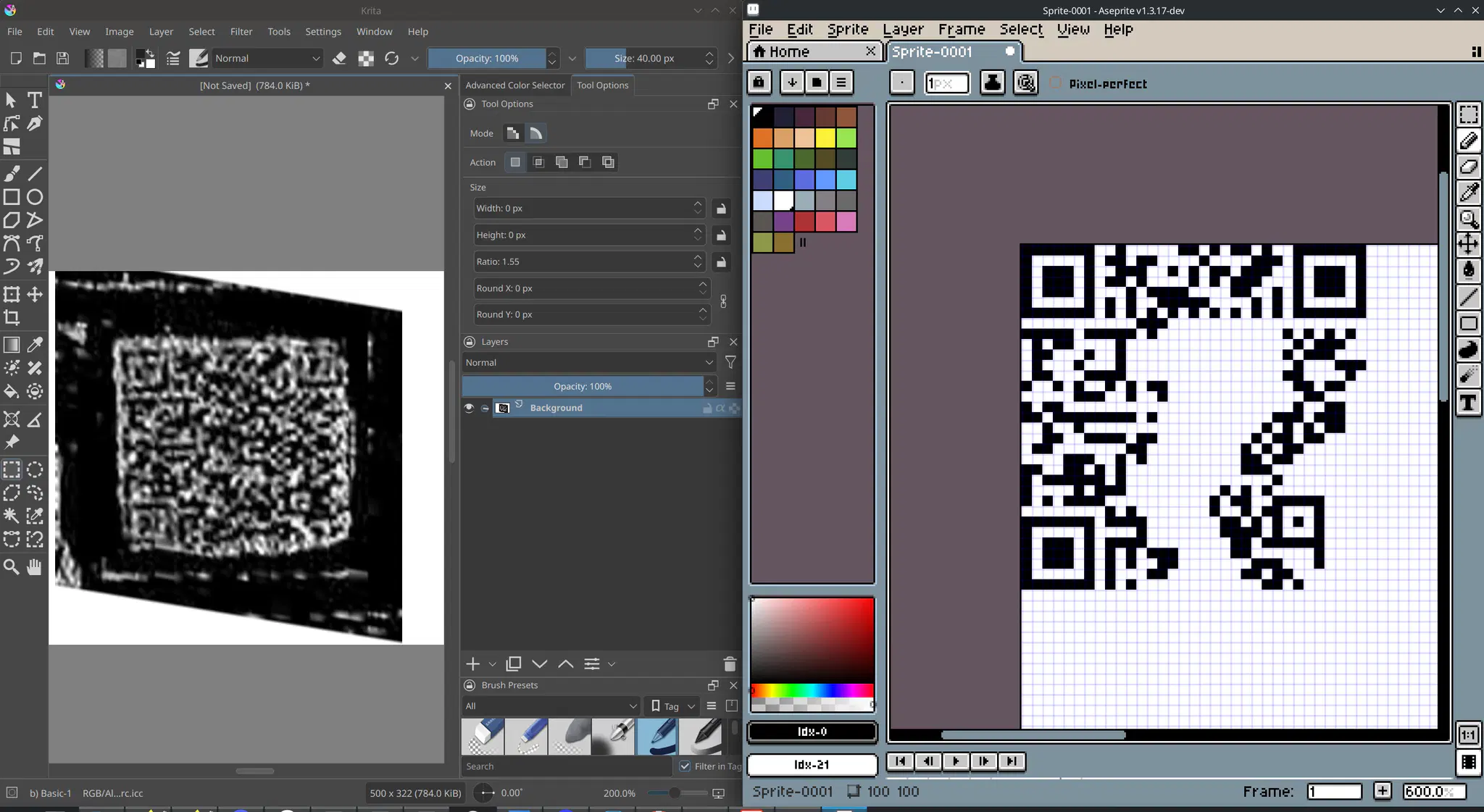Open the Aseprite Frame menu
This screenshot has height=812, width=1484.
962,30
